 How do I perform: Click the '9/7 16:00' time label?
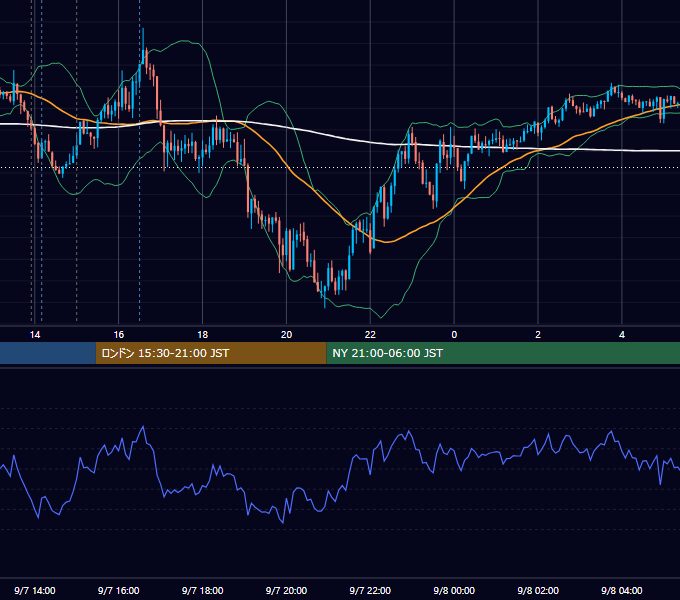click(x=118, y=590)
